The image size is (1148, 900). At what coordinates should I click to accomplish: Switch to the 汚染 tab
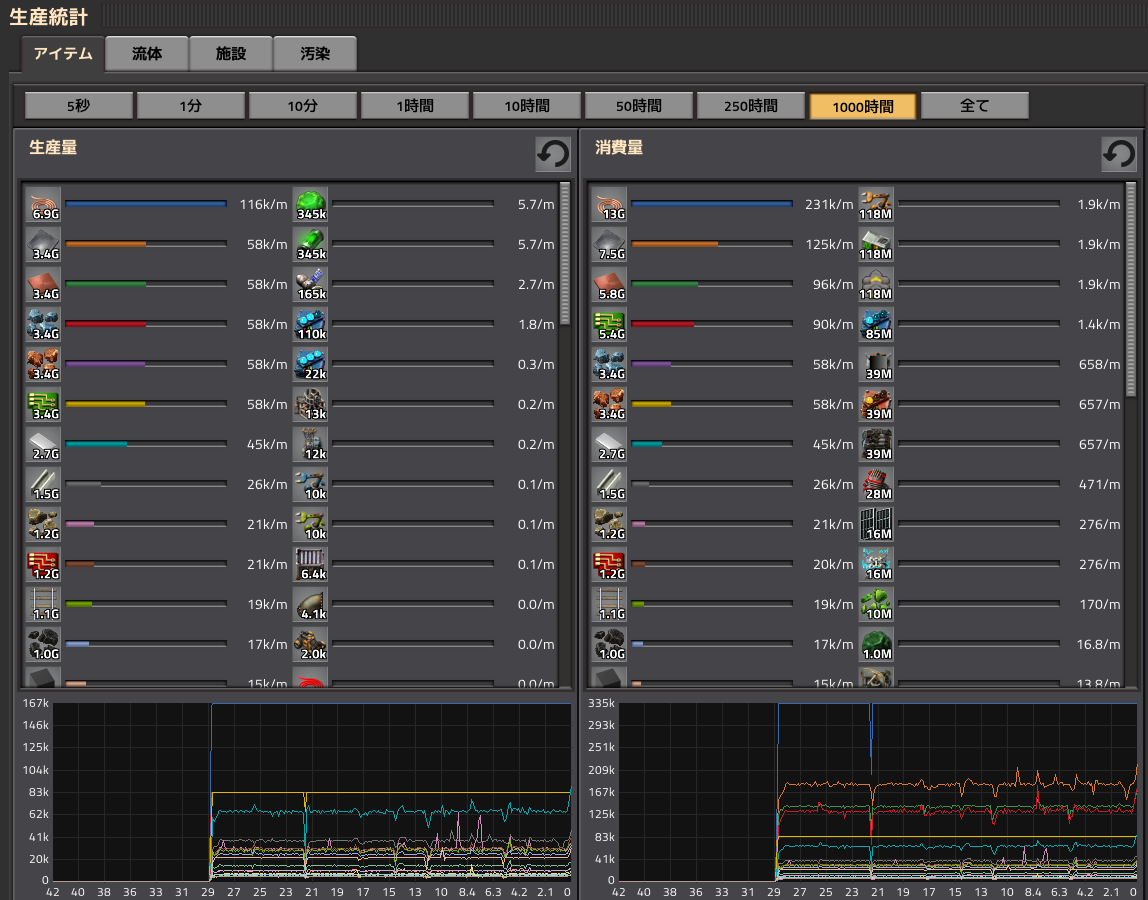tap(315, 54)
